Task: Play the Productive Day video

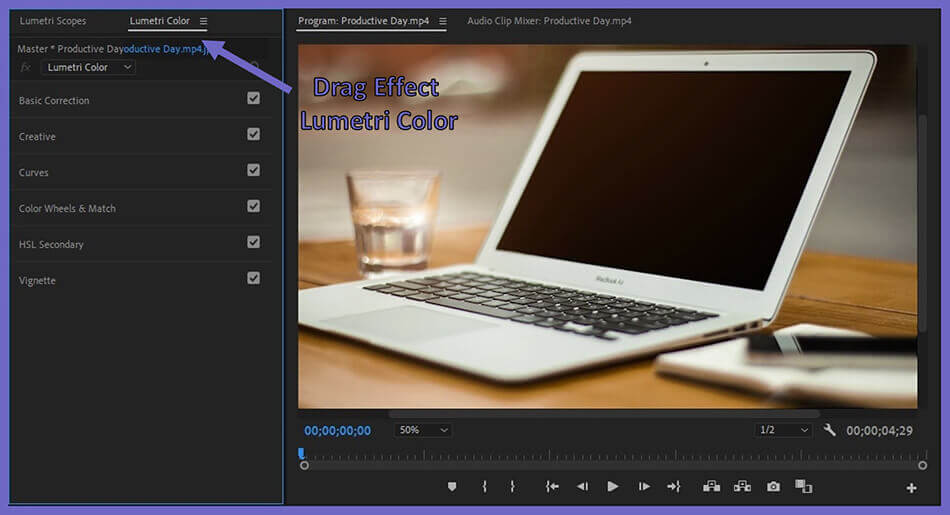Action: [613, 487]
